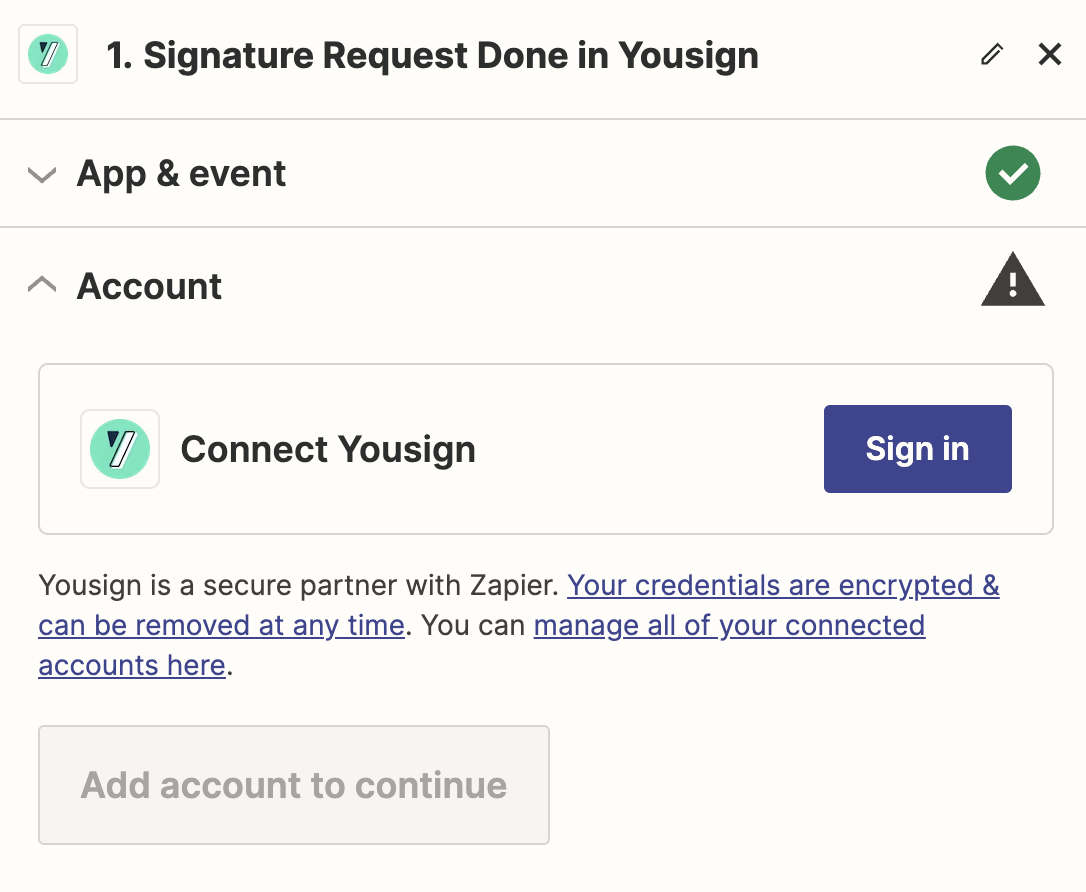Click the green checkmark on App & event
This screenshot has height=892, width=1086.
coord(1013,173)
